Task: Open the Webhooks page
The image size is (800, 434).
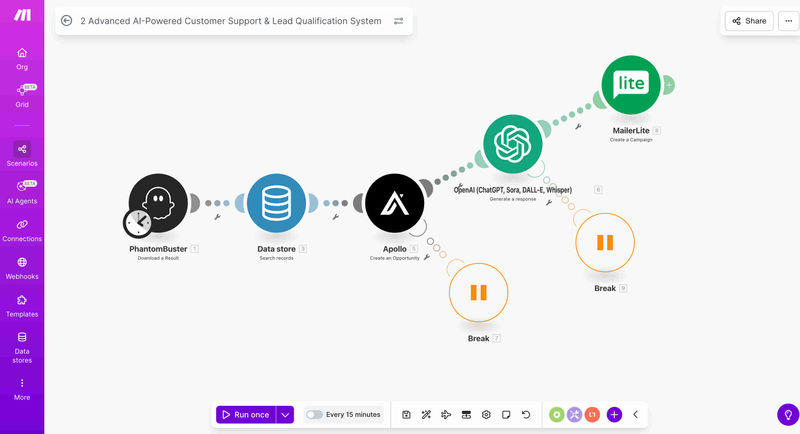Action: click(x=22, y=268)
